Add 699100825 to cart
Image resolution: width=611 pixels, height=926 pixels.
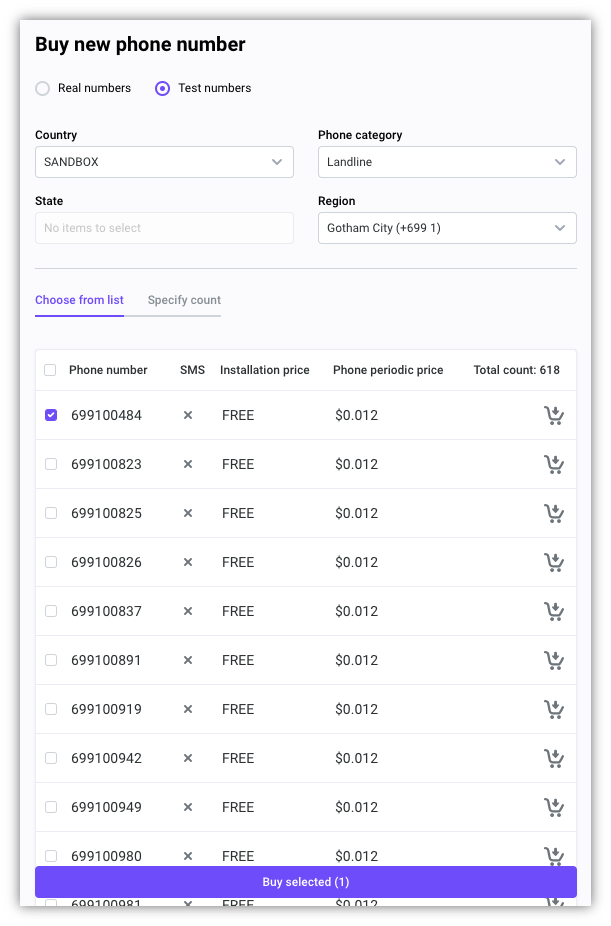pos(553,513)
